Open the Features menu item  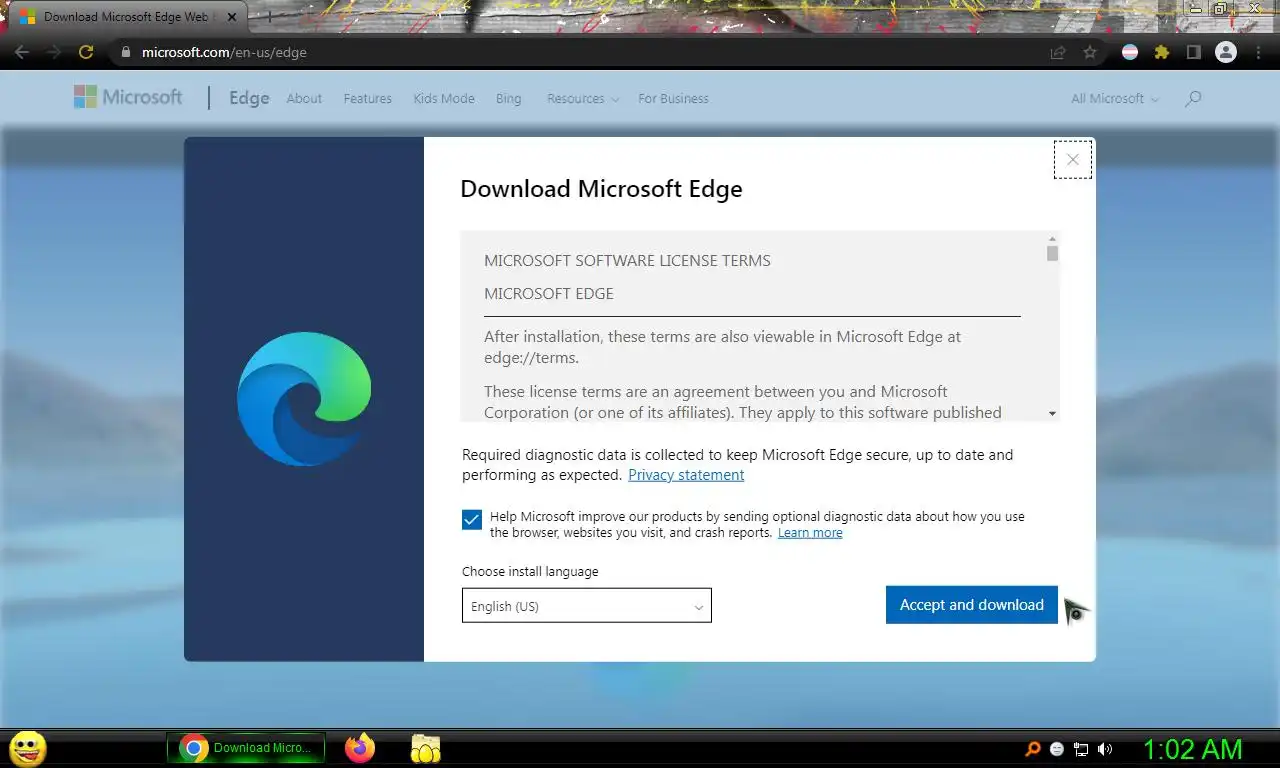tap(367, 98)
